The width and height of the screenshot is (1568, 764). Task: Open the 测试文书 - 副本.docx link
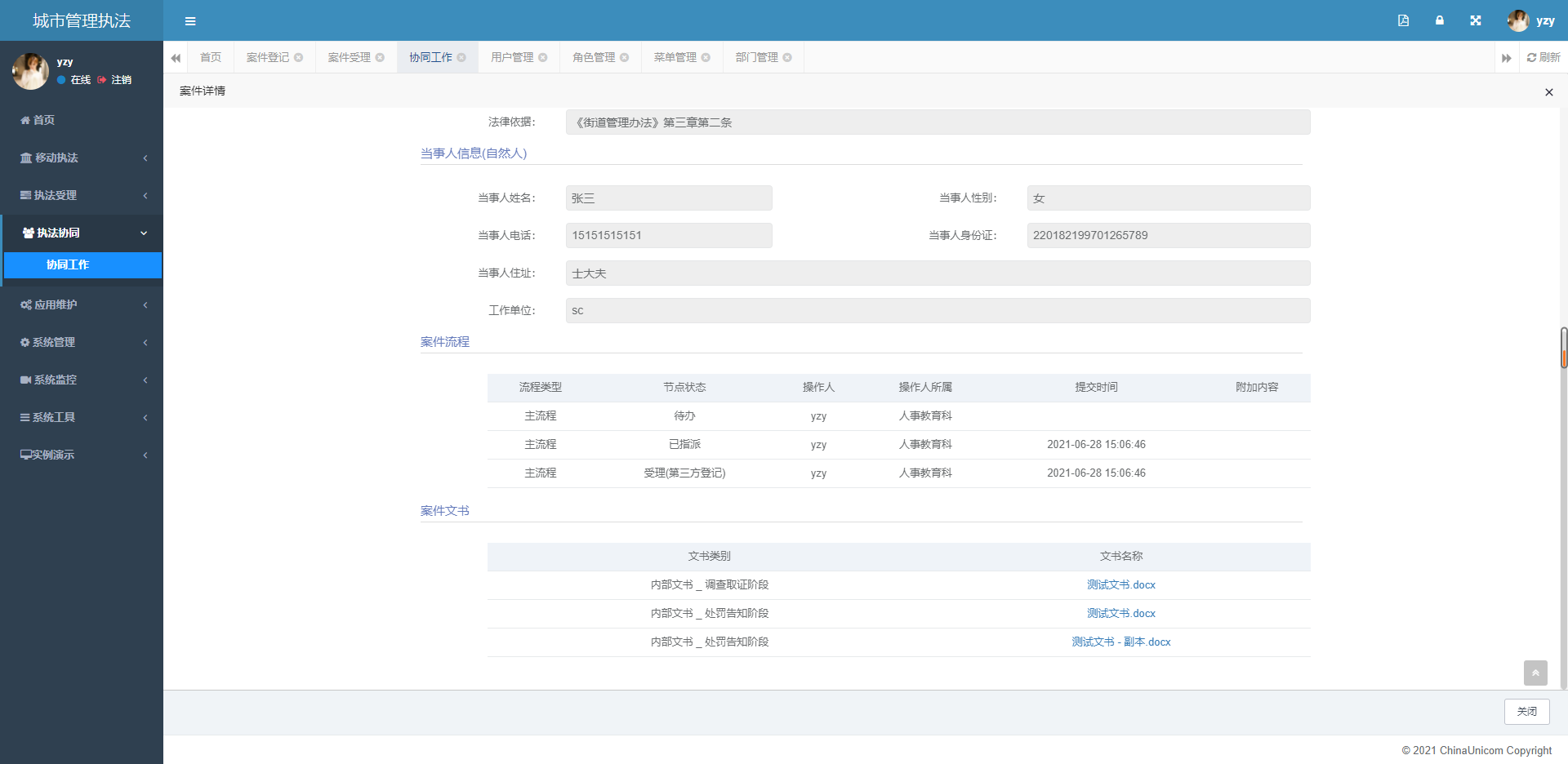click(x=1121, y=642)
